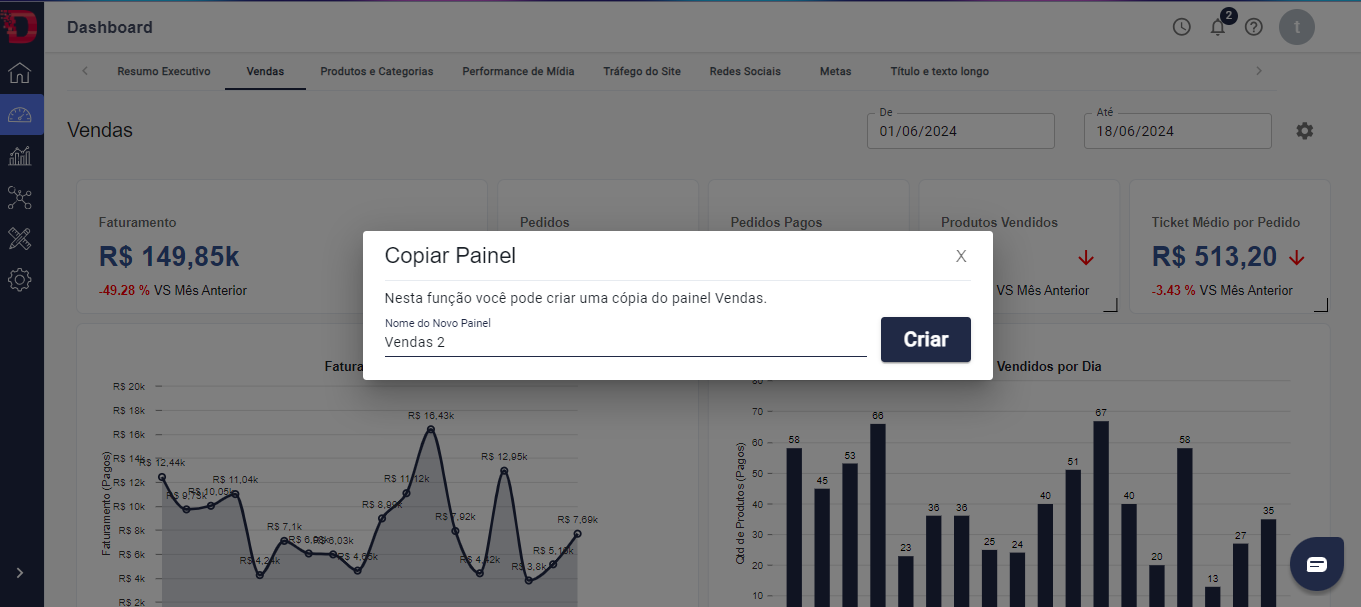
Task: Click the Vendas panel heading
Action: [x=100, y=130]
